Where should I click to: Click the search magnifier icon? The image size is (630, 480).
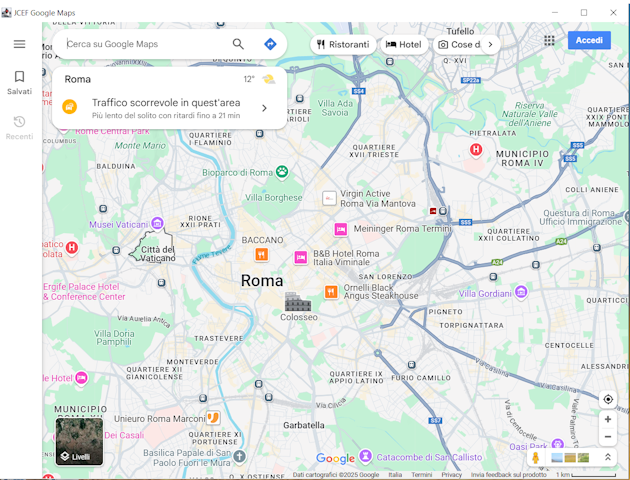pos(238,44)
